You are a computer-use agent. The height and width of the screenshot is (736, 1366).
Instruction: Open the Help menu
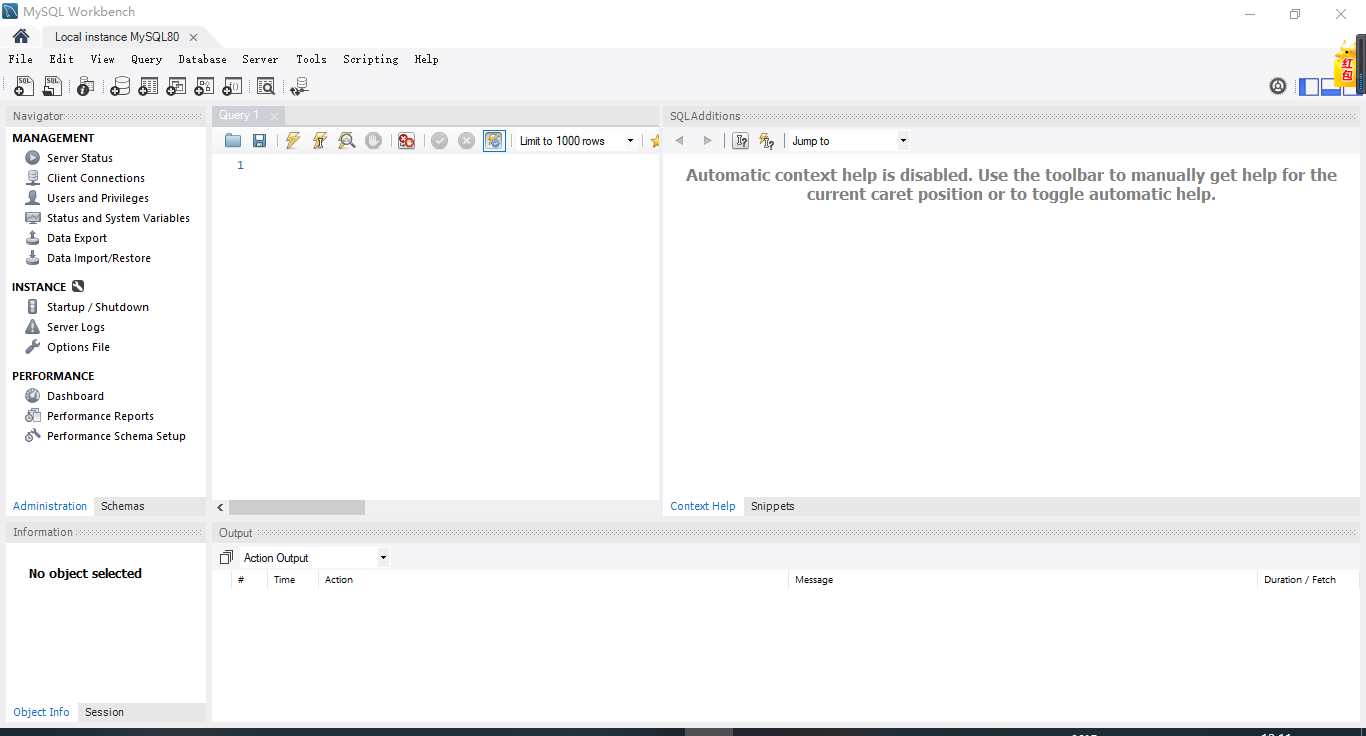click(x=427, y=59)
